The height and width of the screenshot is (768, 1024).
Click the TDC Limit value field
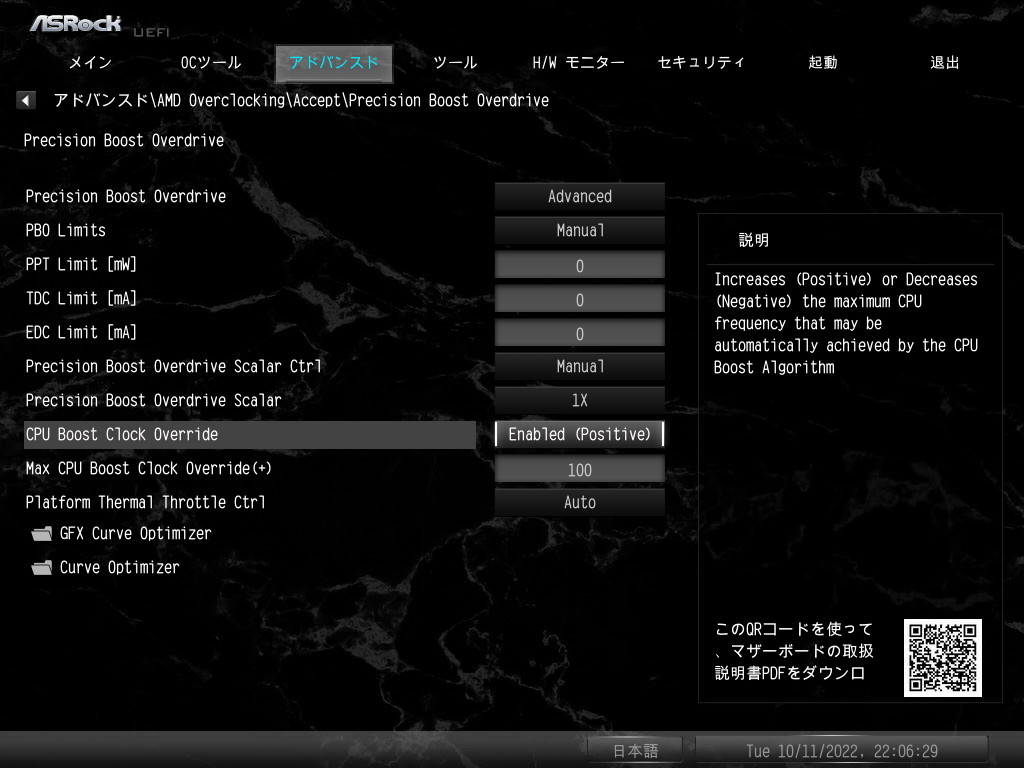579,299
